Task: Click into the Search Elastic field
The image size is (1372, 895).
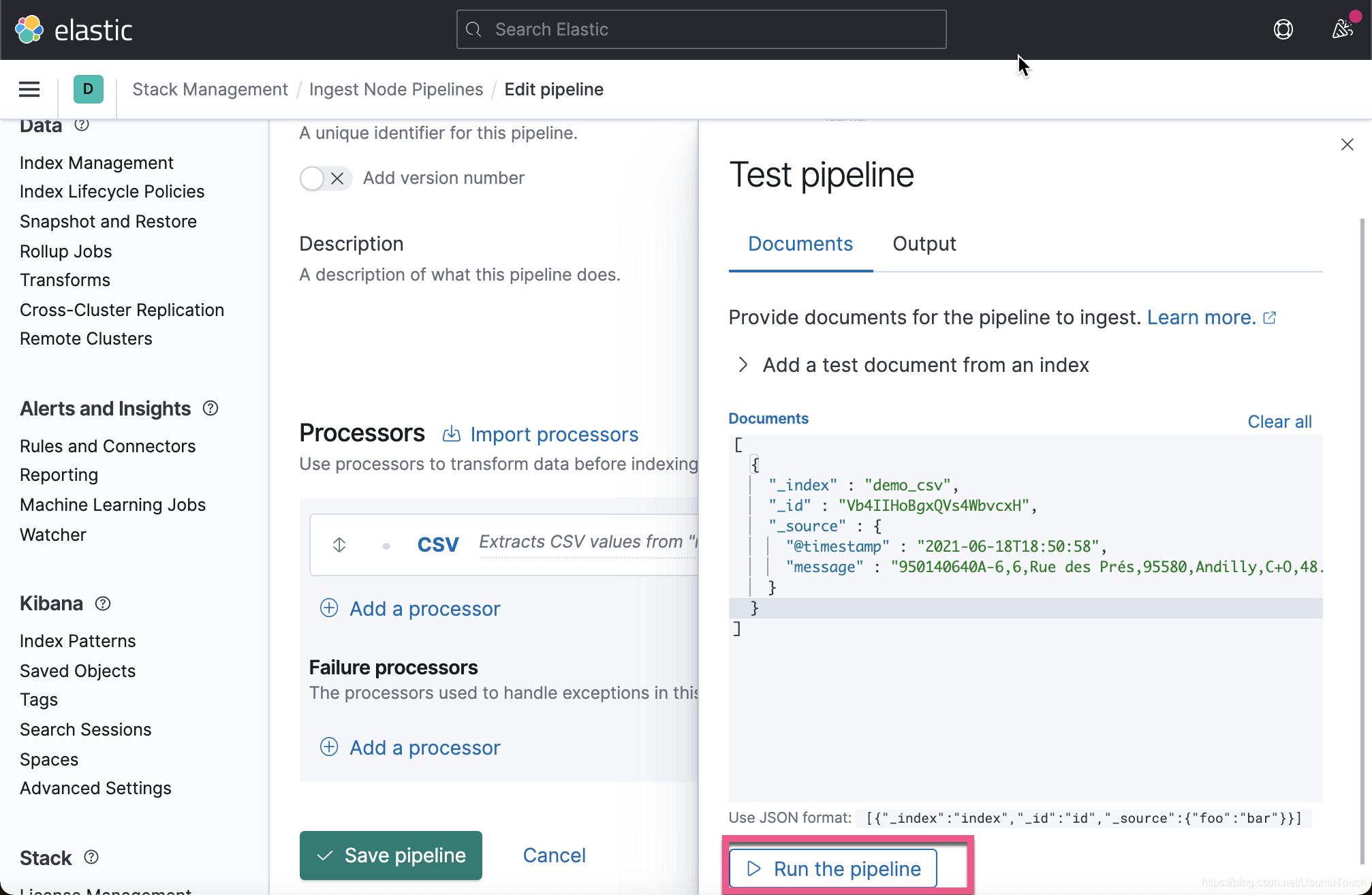Action: point(701,29)
